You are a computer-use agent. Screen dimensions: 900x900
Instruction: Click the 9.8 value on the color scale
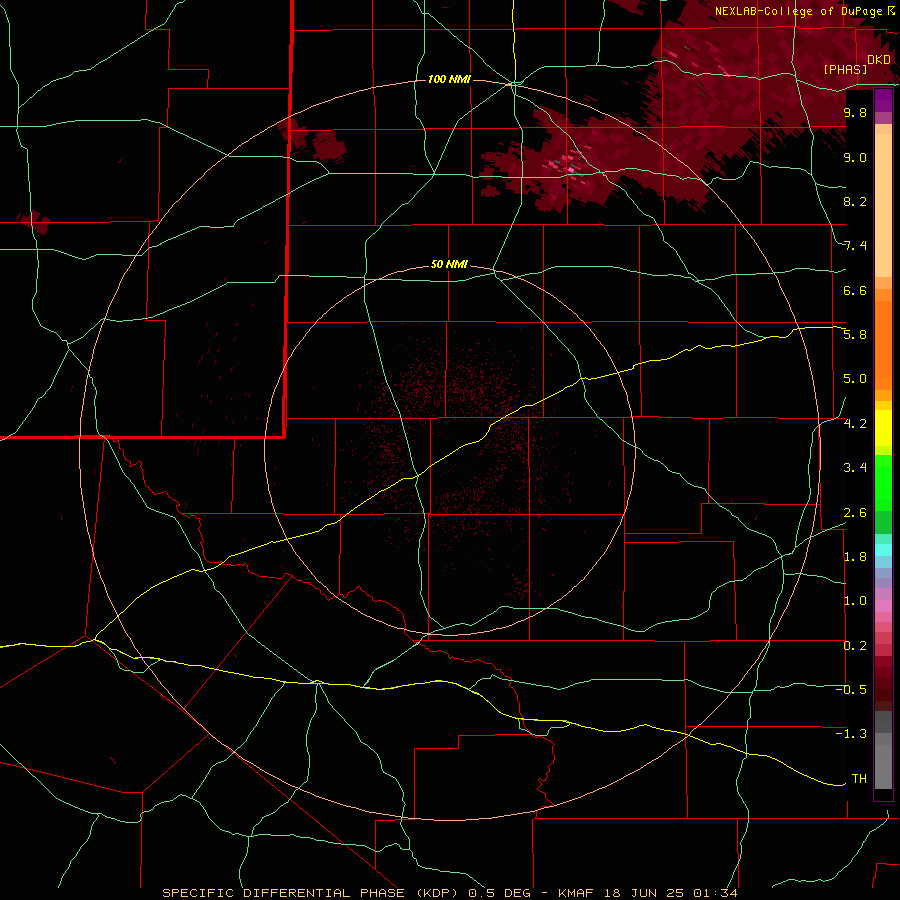click(x=855, y=112)
